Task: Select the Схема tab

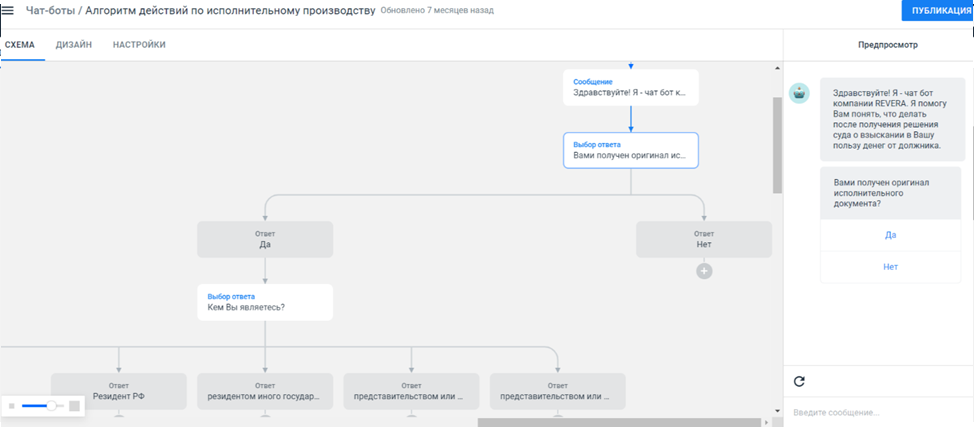Action: coord(20,45)
